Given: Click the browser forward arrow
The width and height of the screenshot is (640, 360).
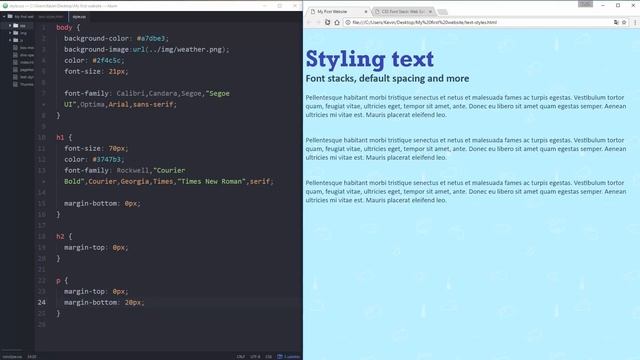Looking at the screenshot, I should coord(318,22).
